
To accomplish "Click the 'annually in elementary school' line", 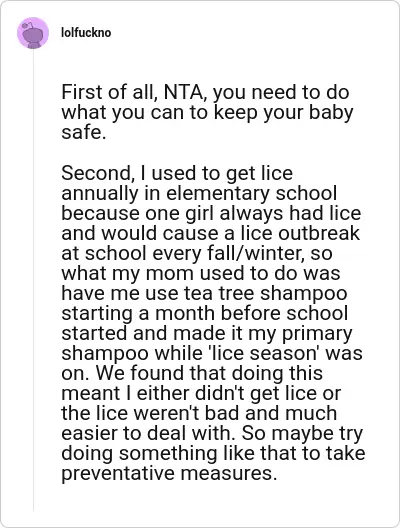I will 199,193.
